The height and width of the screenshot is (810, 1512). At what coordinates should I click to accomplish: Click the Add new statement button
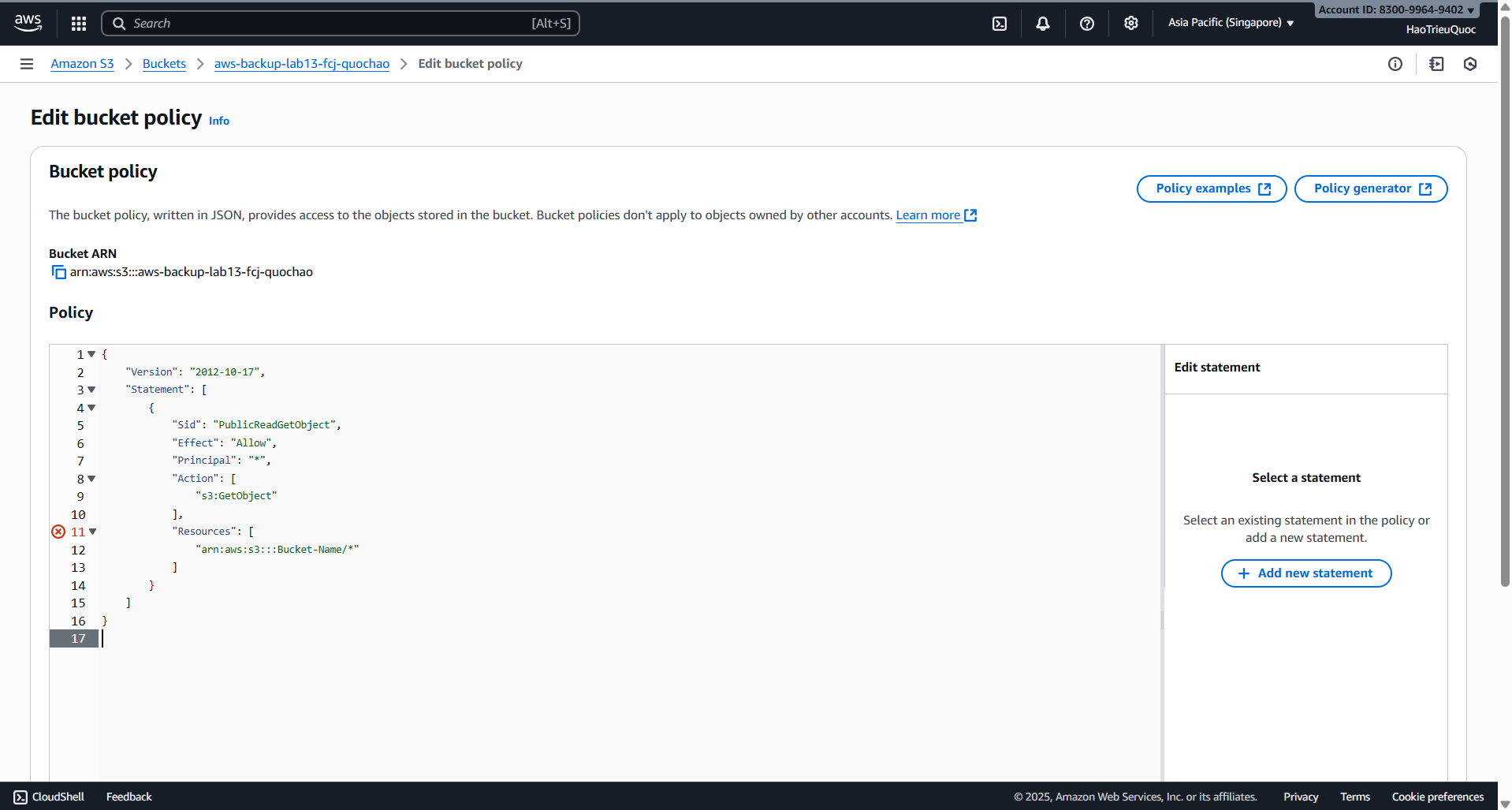pyautogui.click(x=1305, y=573)
